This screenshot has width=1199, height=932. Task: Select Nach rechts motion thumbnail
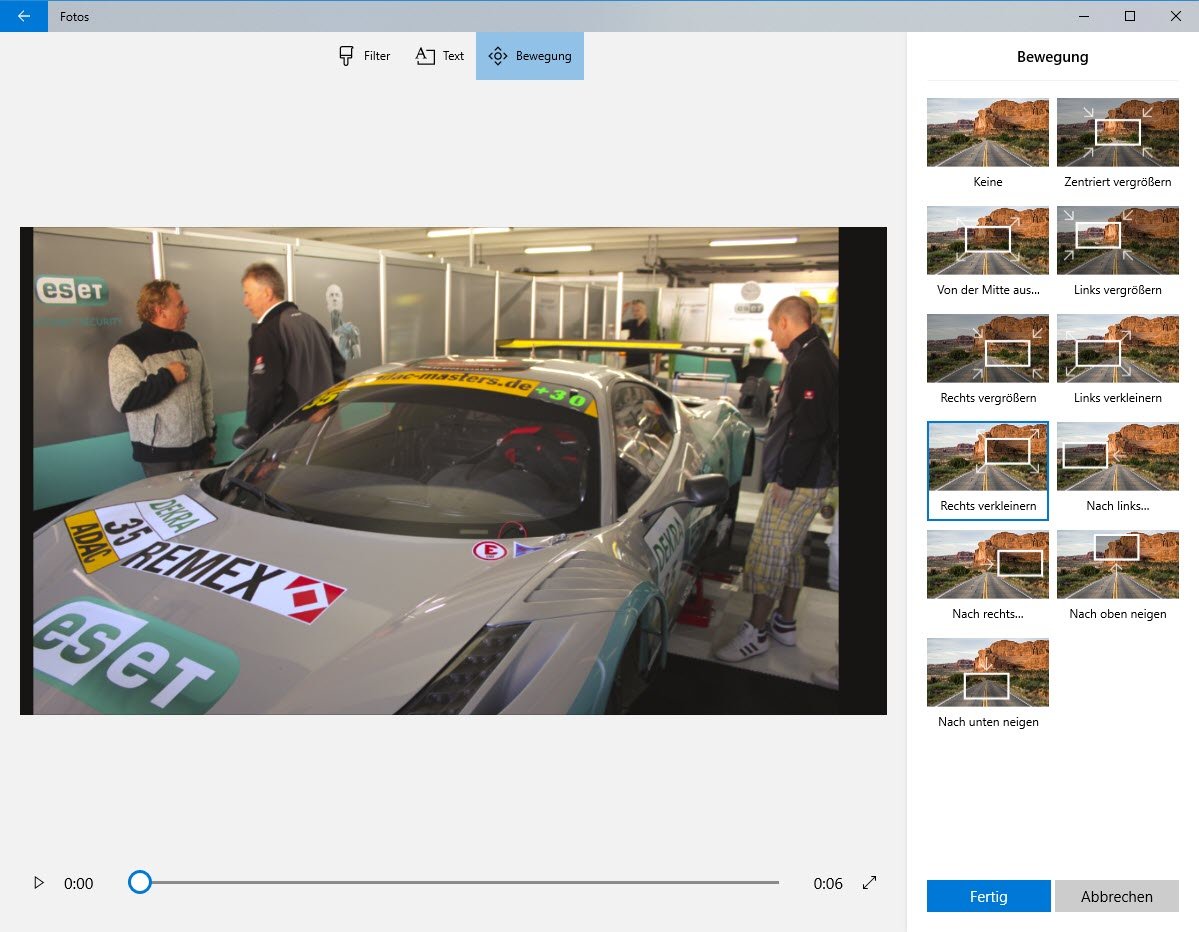point(987,564)
